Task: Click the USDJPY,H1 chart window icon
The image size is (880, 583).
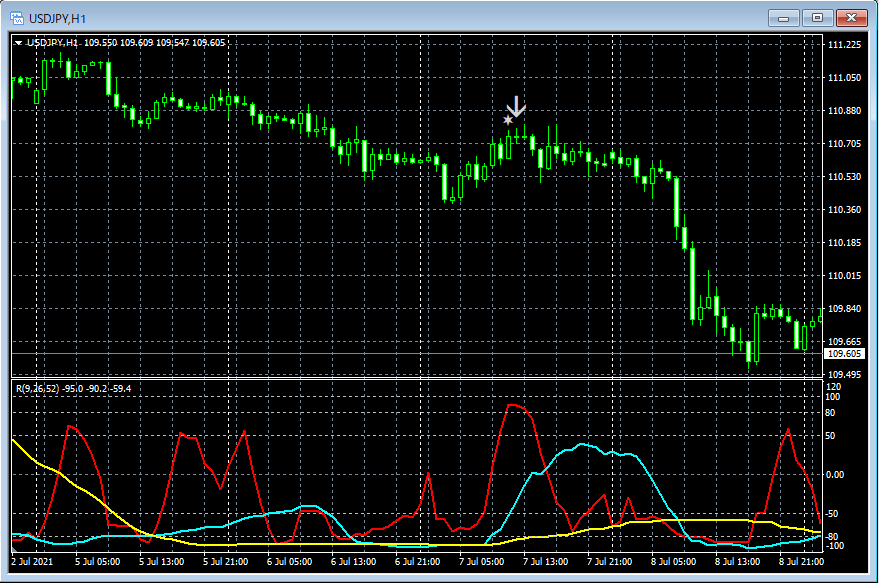Action: (17, 19)
